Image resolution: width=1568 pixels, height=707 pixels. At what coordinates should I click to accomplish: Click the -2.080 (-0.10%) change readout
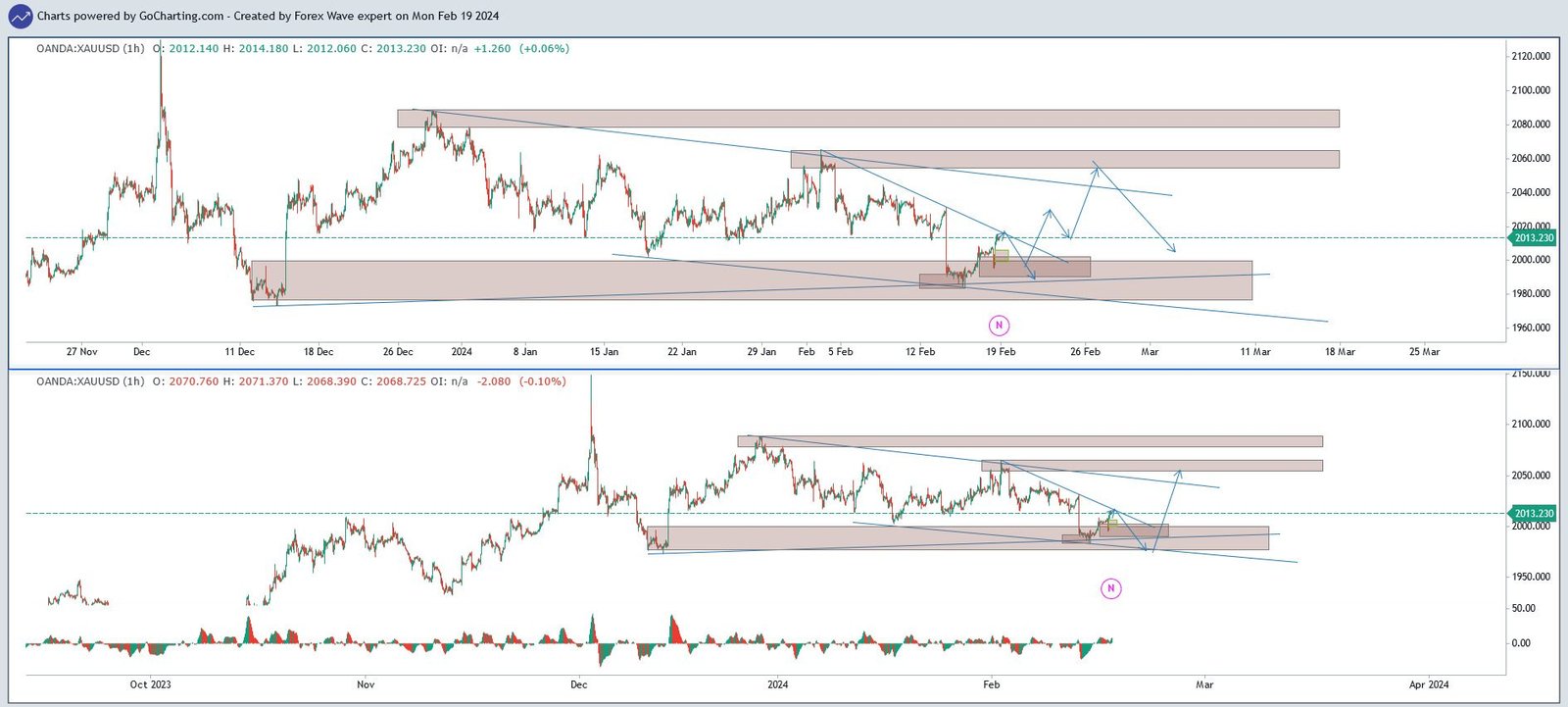[521, 381]
